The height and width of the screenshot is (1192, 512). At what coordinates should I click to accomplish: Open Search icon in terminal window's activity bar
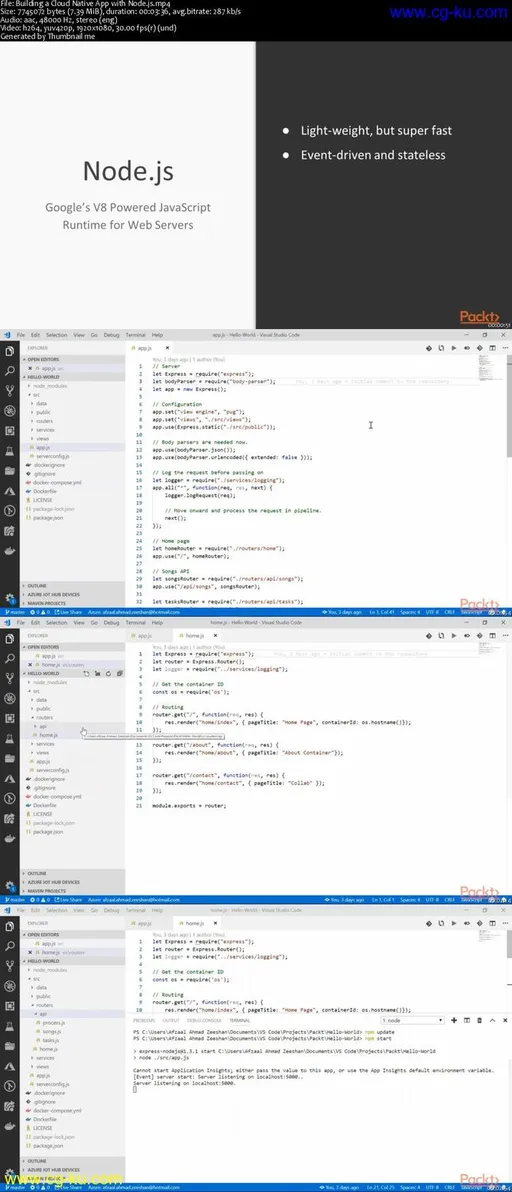click(9, 946)
